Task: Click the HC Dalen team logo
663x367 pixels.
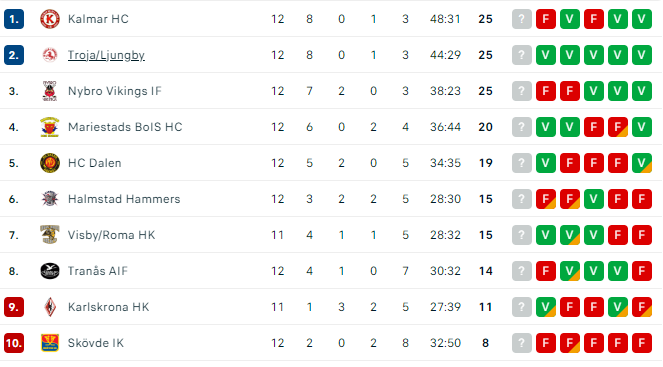Action: coord(49,163)
